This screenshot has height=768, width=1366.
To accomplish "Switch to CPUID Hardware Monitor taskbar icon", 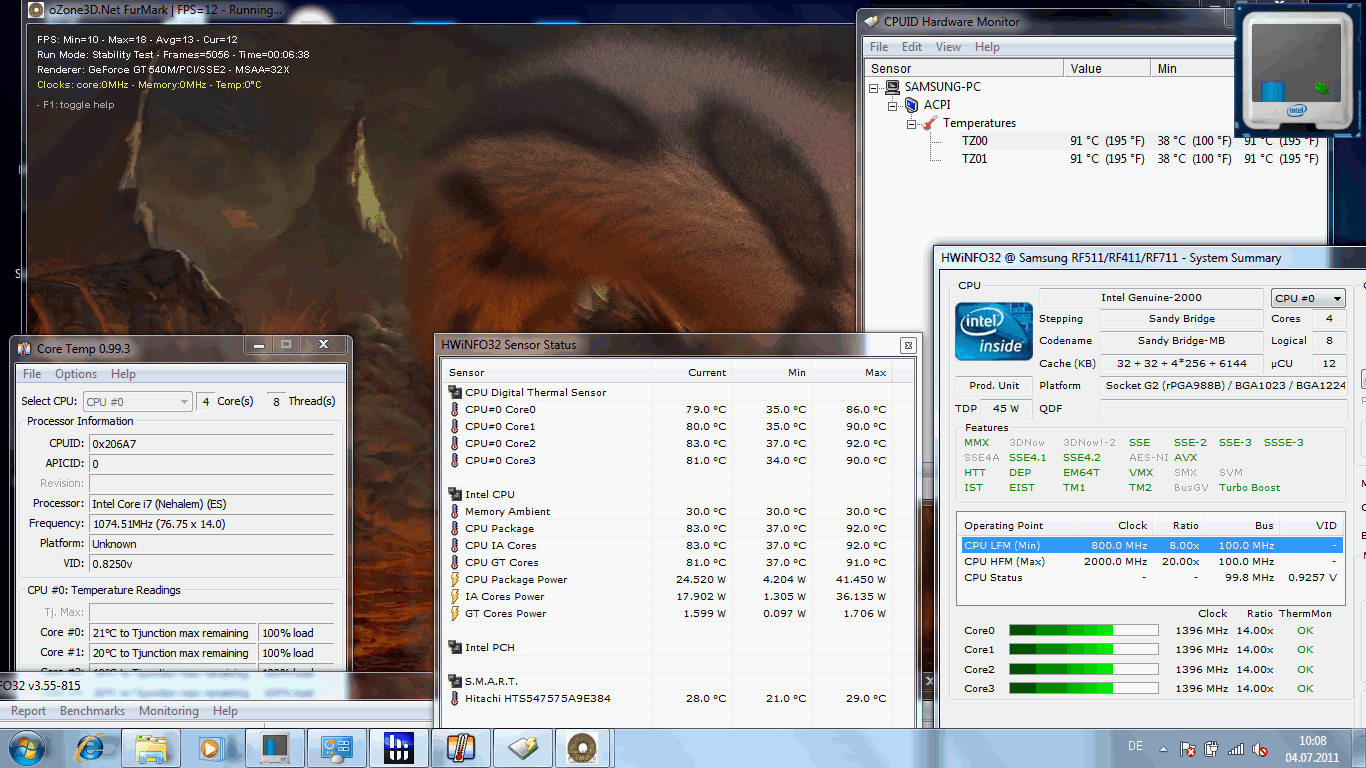I will pyautogui.click(x=522, y=748).
